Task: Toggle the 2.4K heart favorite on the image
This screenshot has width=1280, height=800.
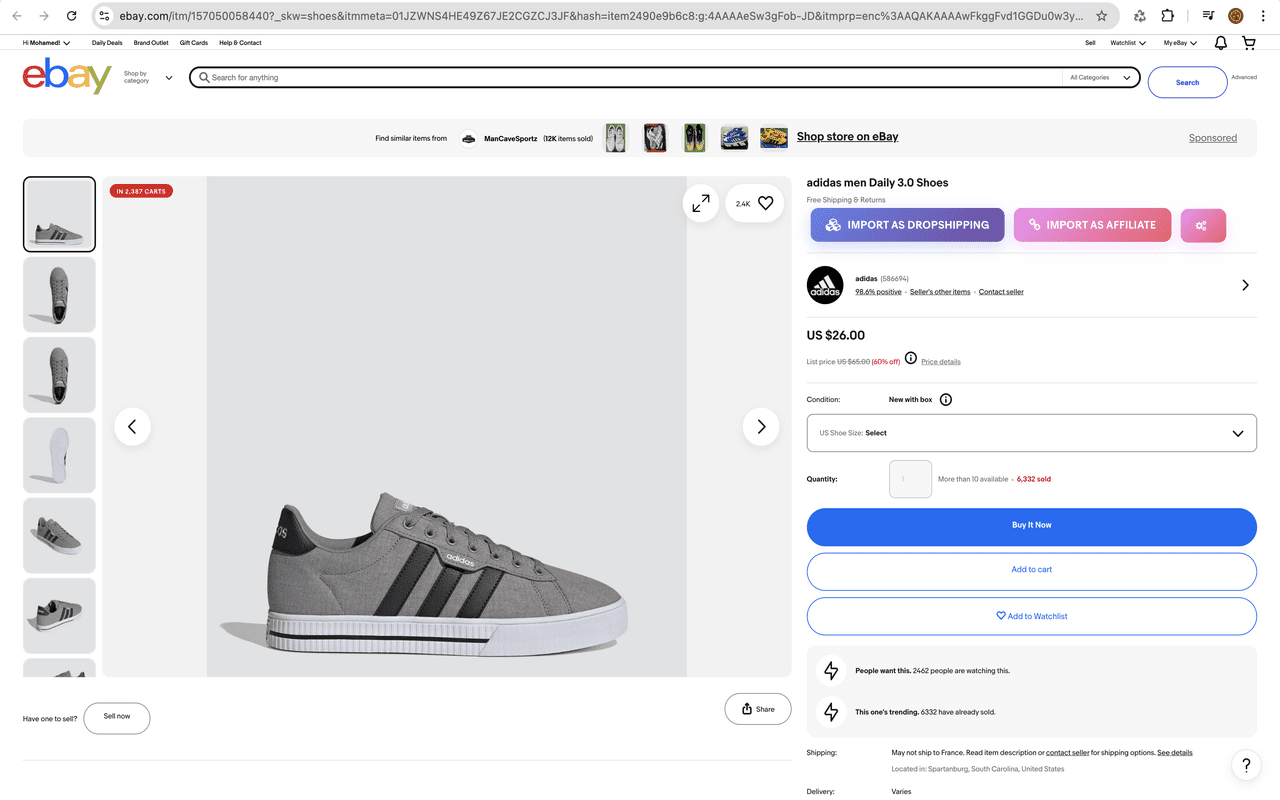Action: click(765, 203)
